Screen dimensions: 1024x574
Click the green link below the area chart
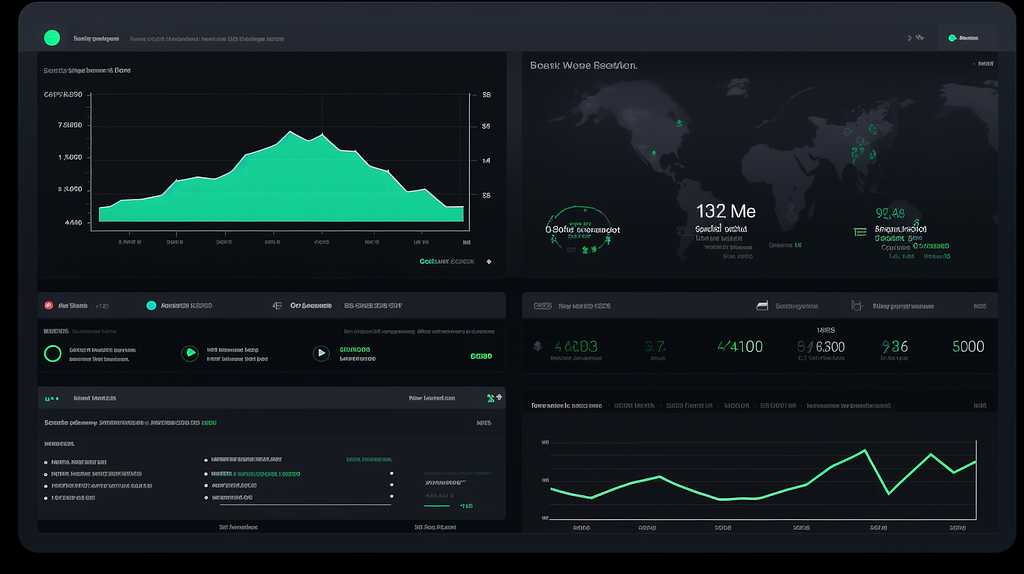click(446, 261)
